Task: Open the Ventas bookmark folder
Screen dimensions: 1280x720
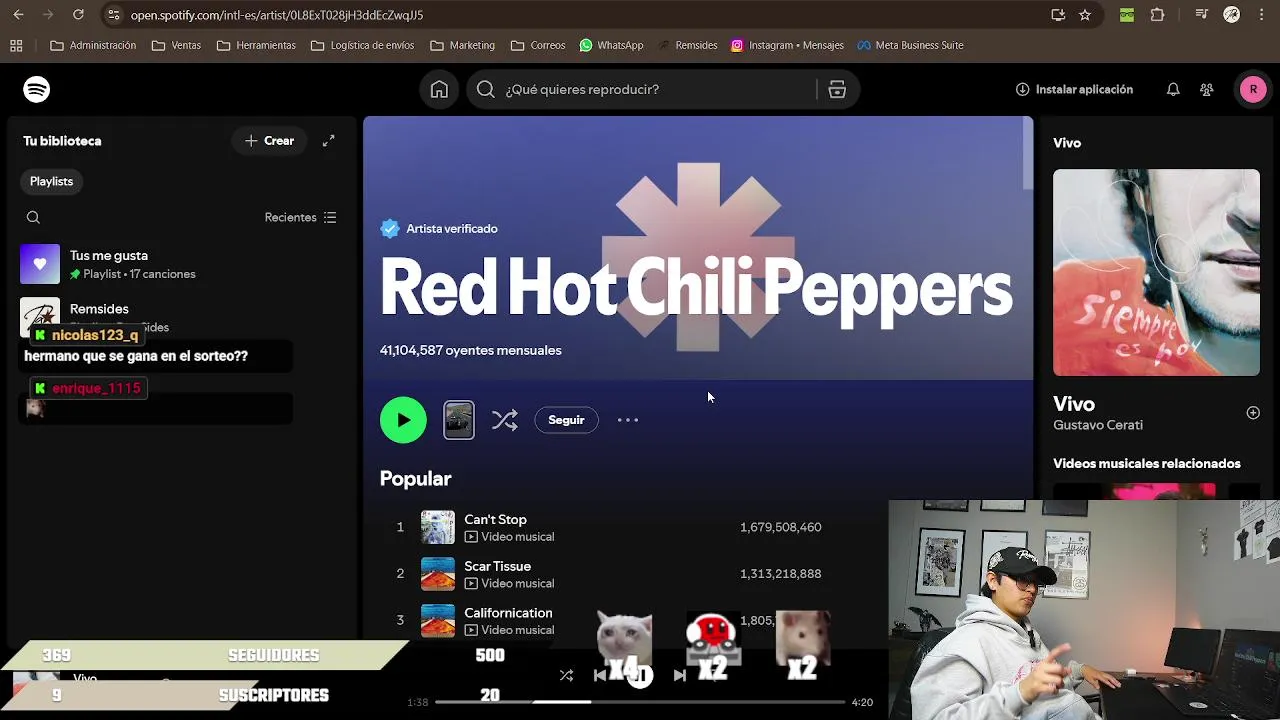Action: (x=176, y=45)
